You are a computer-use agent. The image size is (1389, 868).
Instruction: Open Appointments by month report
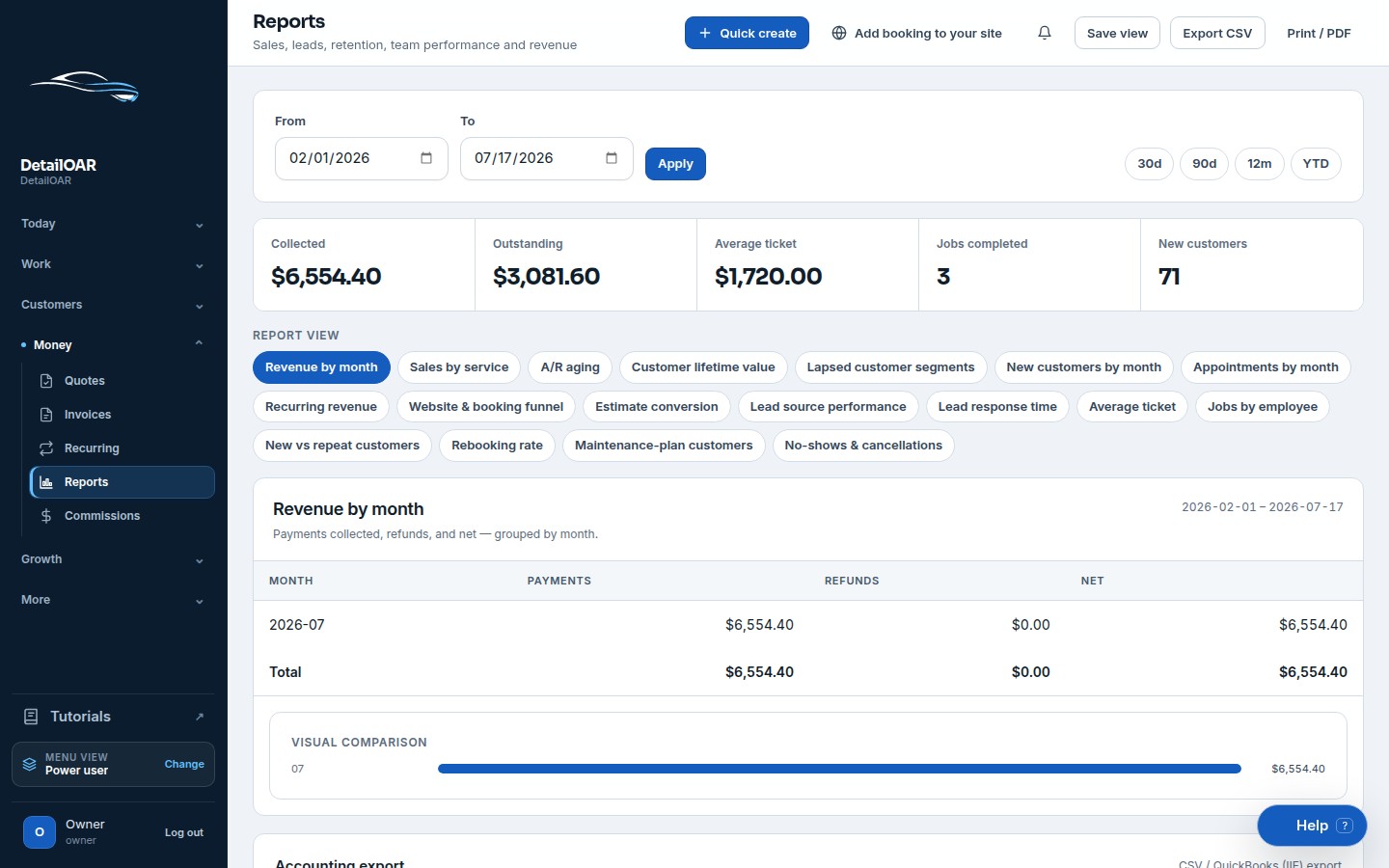[1266, 367]
